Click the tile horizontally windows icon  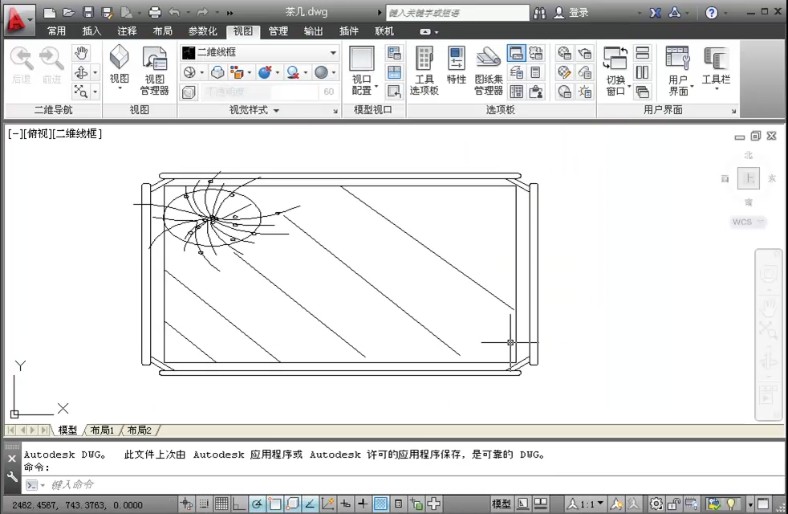click(x=642, y=53)
